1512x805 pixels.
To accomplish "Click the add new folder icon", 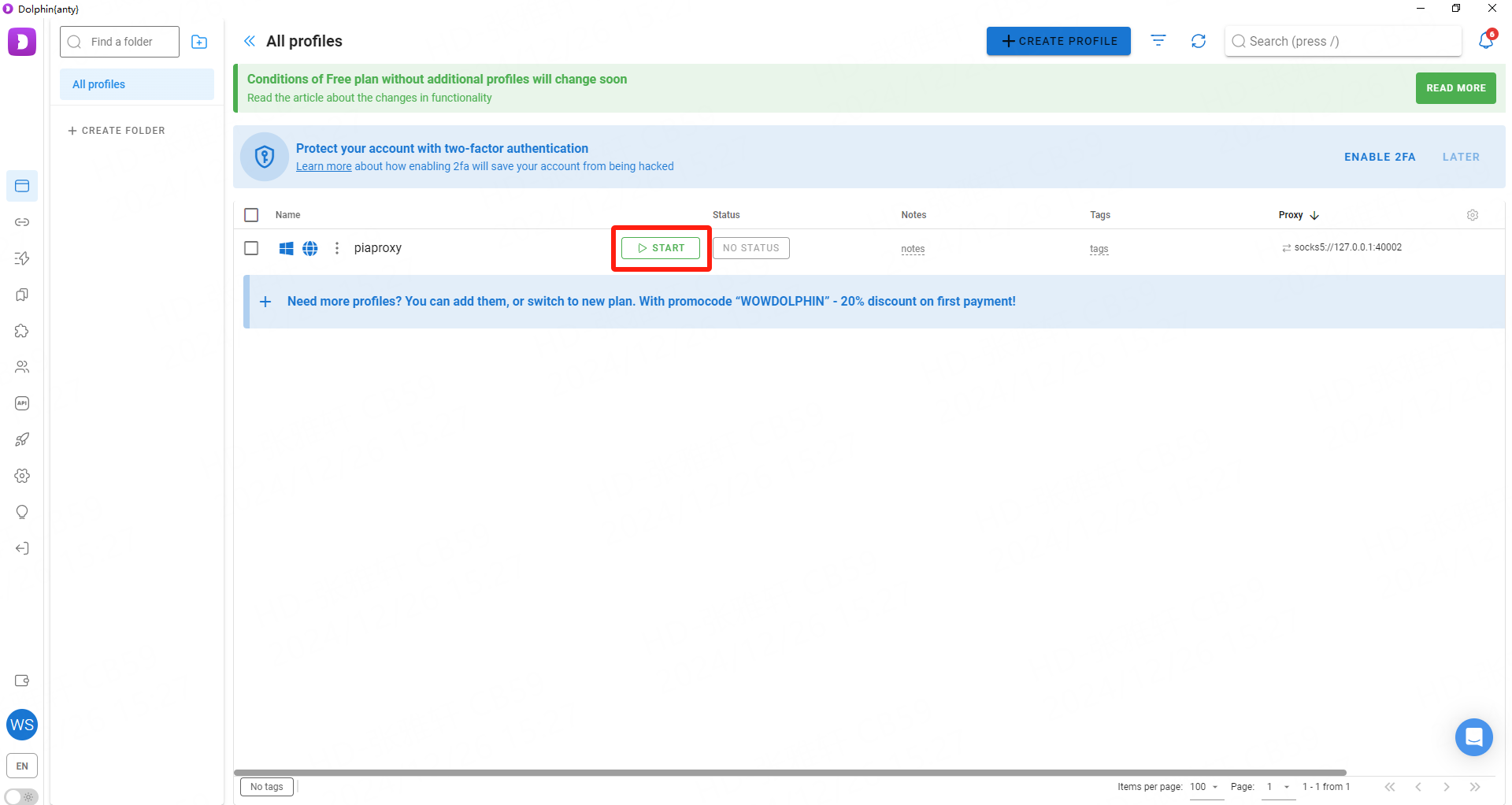I will [x=199, y=42].
